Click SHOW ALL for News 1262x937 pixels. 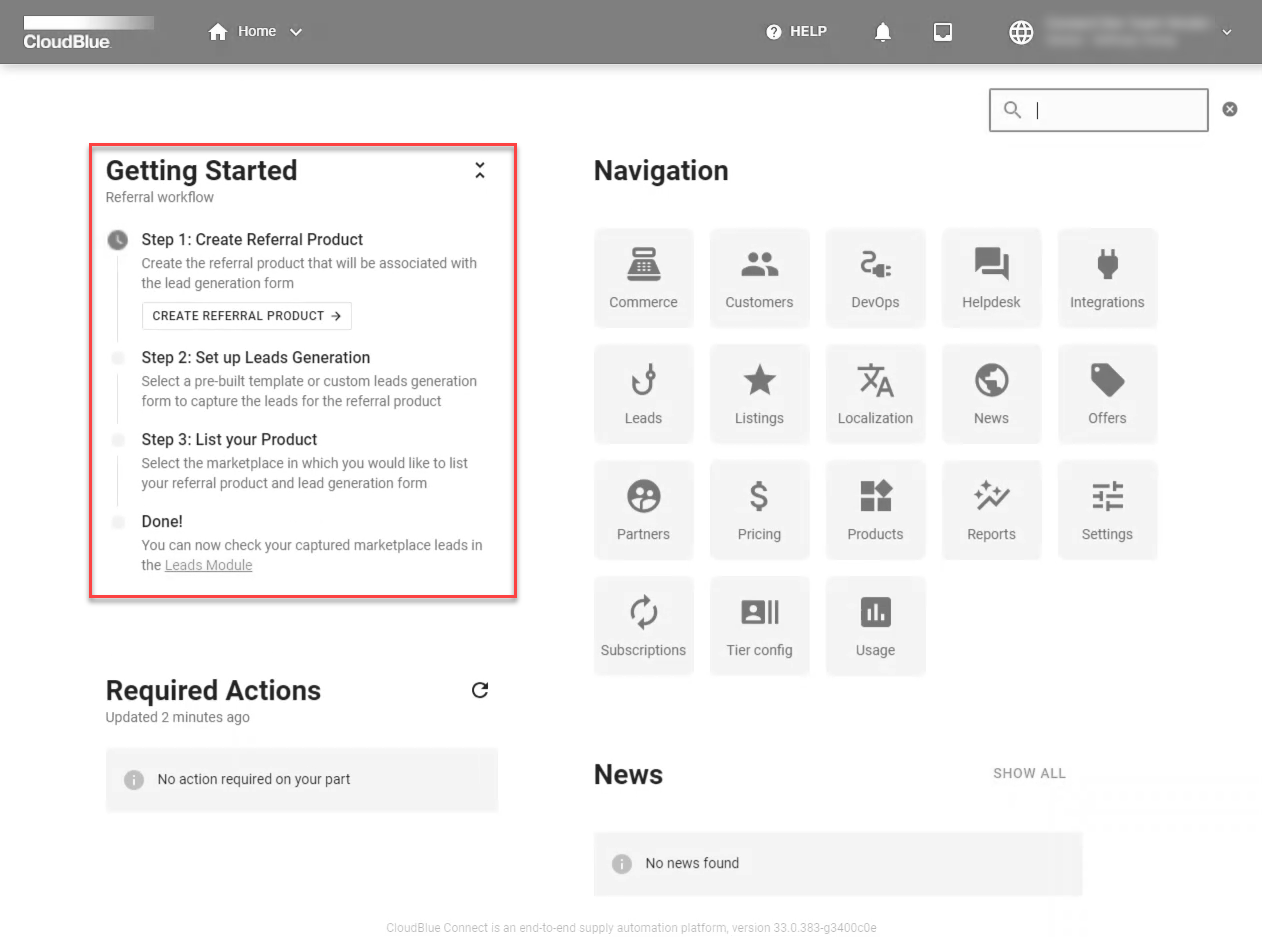(1029, 773)
